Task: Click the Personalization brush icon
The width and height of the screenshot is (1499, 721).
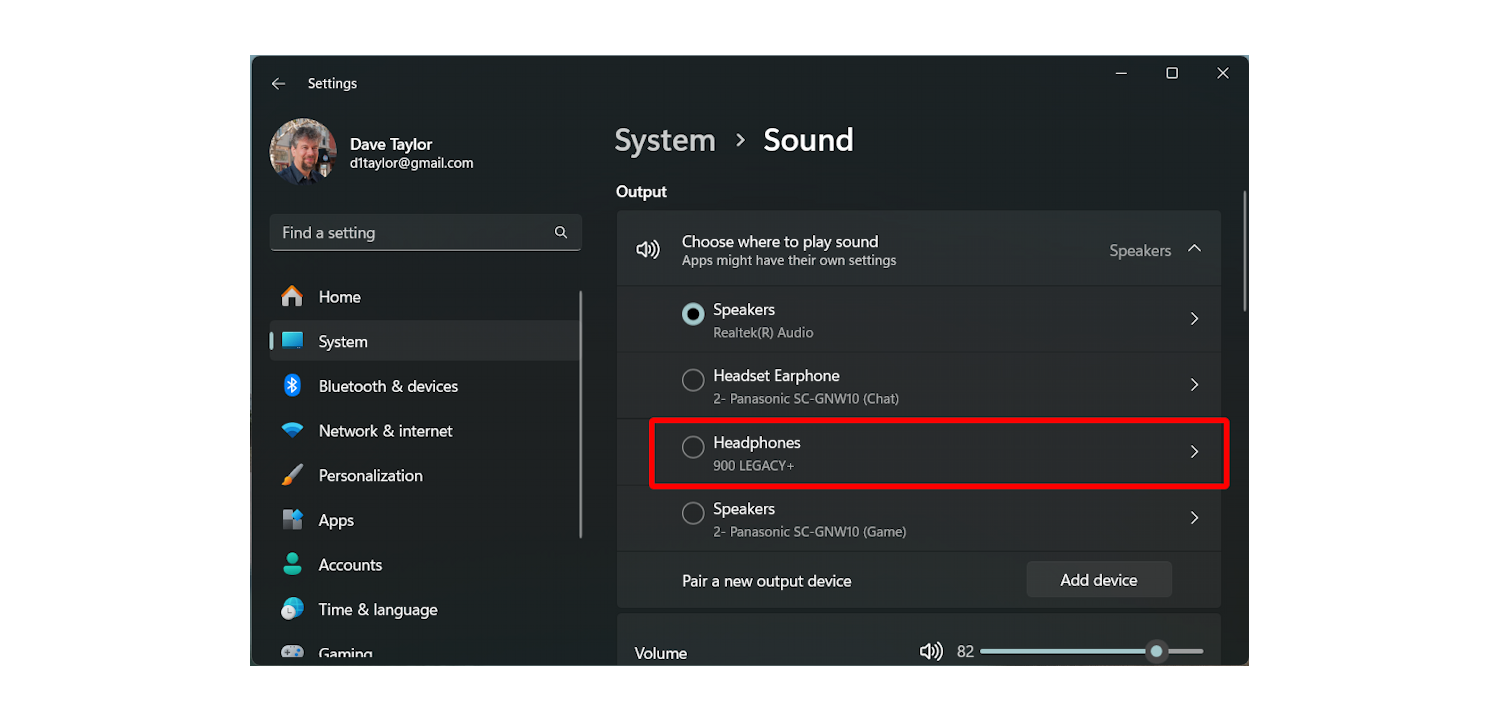Action: pos(292,475)
